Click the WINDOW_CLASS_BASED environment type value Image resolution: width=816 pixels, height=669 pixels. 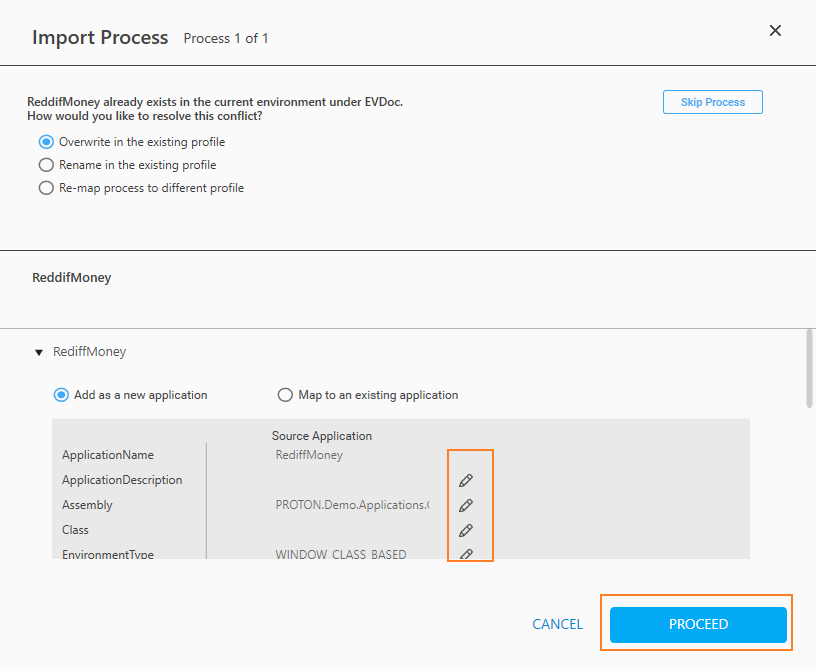point(341,554)
